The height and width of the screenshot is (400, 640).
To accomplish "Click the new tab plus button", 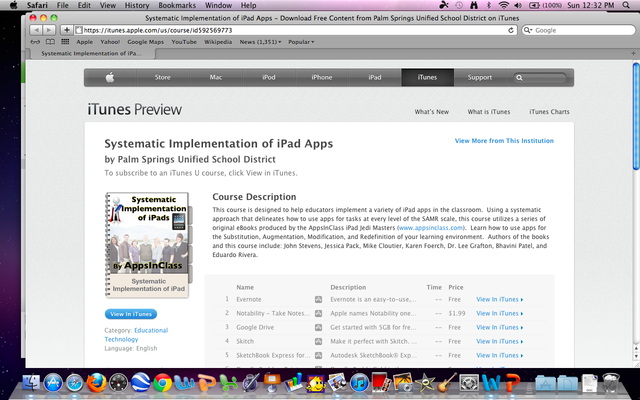I will (x=633, y=53).
